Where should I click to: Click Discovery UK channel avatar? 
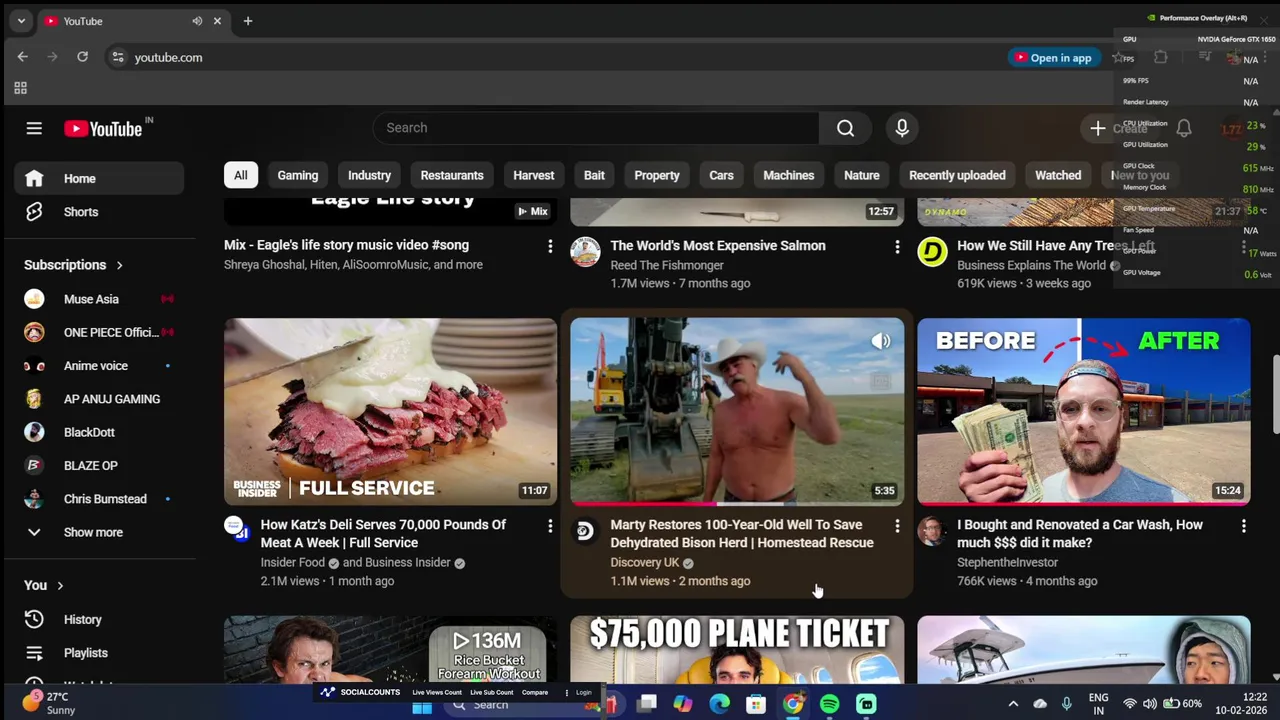click(585, 531)
